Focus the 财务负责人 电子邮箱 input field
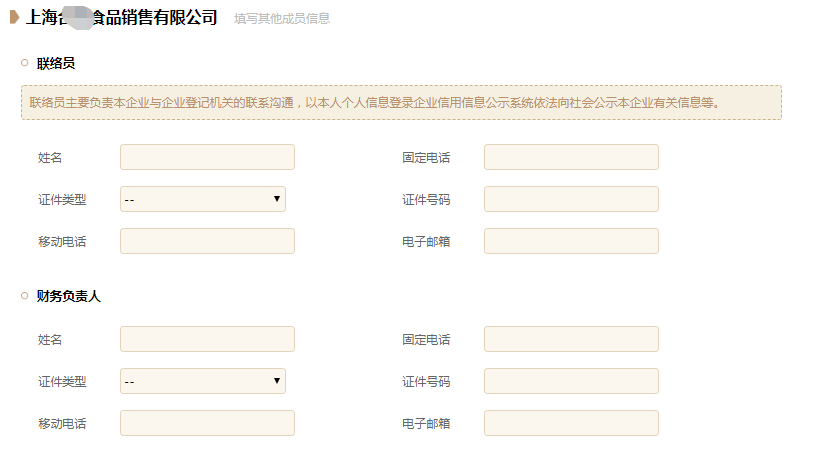 pyautogui.click(x=571, y=423)
